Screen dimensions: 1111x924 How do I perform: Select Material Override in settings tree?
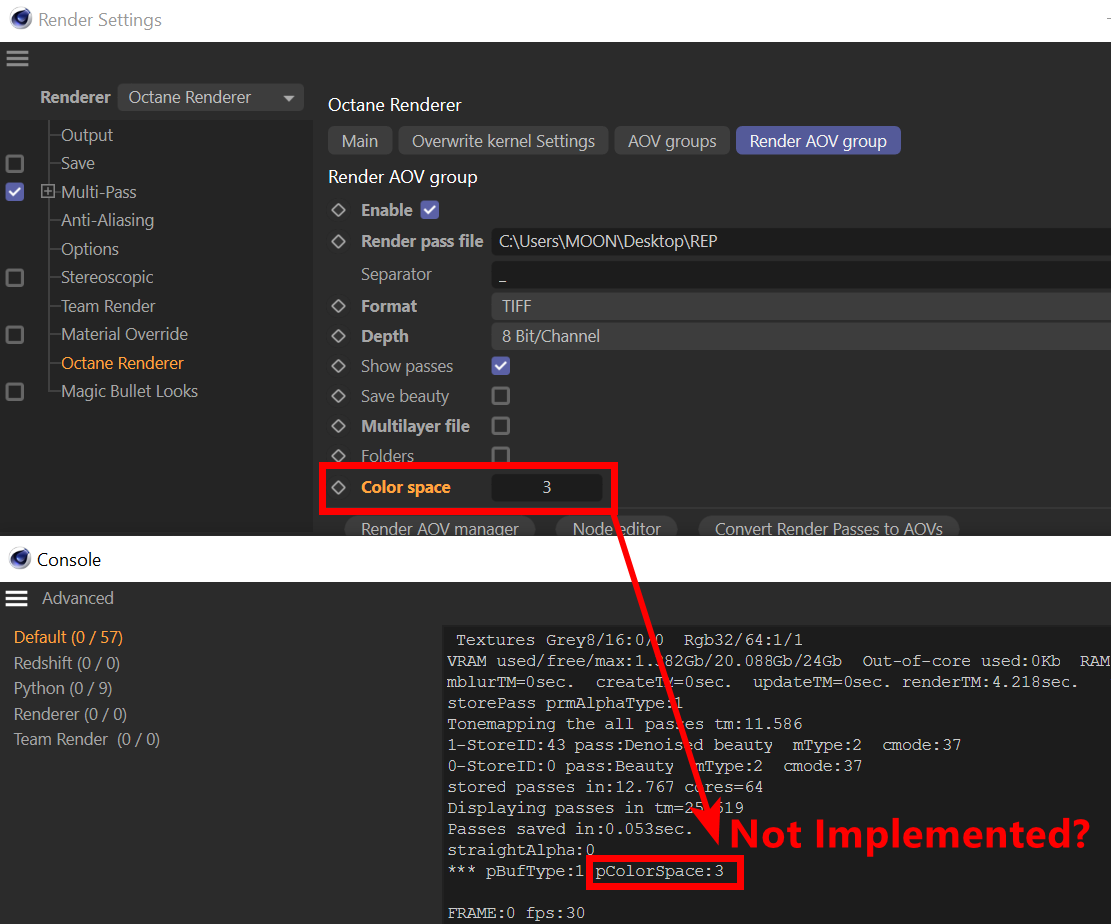click(124, 334)
